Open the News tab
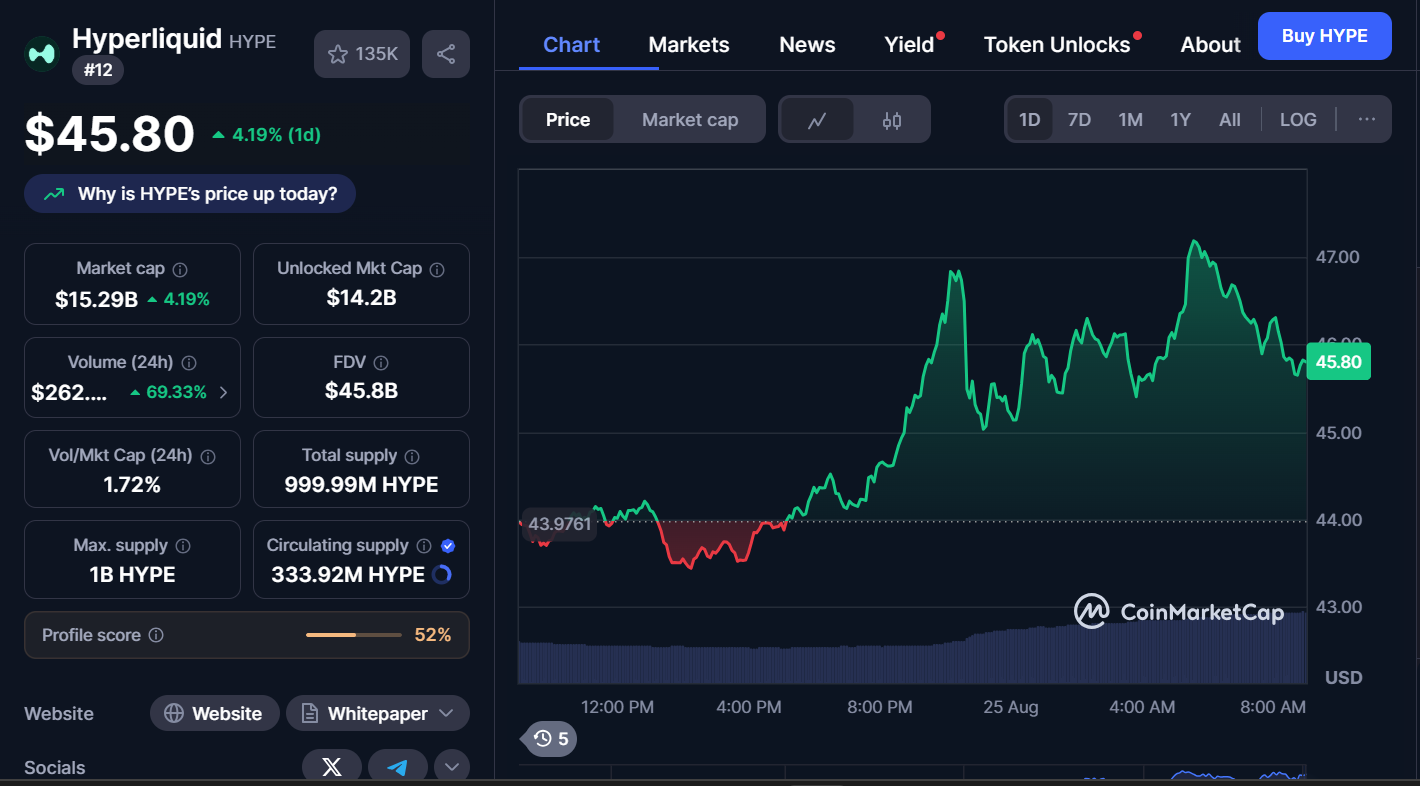1420x786 pixels. click(807, 45)
